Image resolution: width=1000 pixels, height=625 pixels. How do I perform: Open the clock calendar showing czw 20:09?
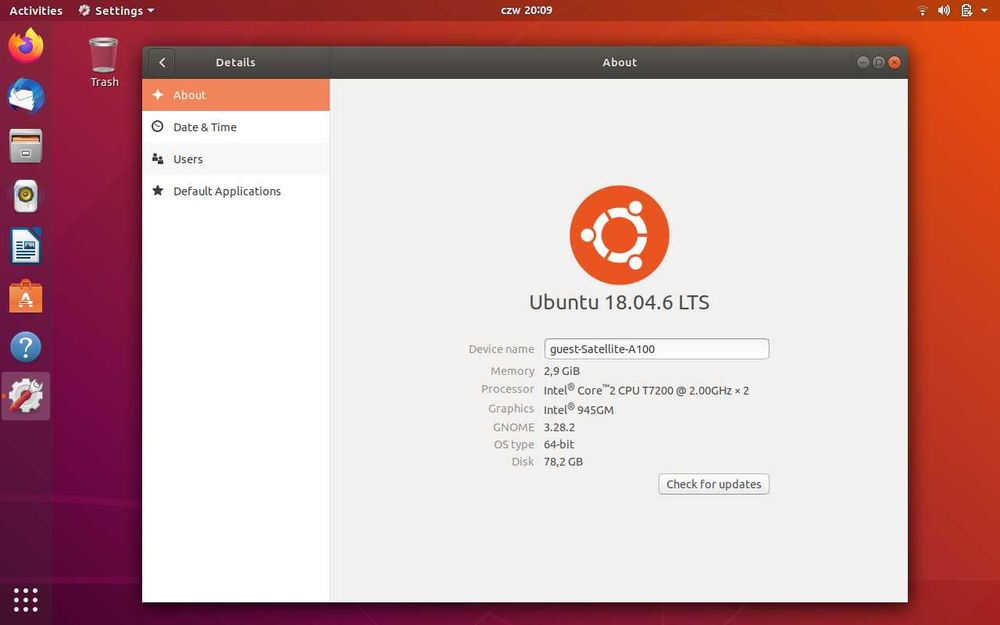[527, 10]
